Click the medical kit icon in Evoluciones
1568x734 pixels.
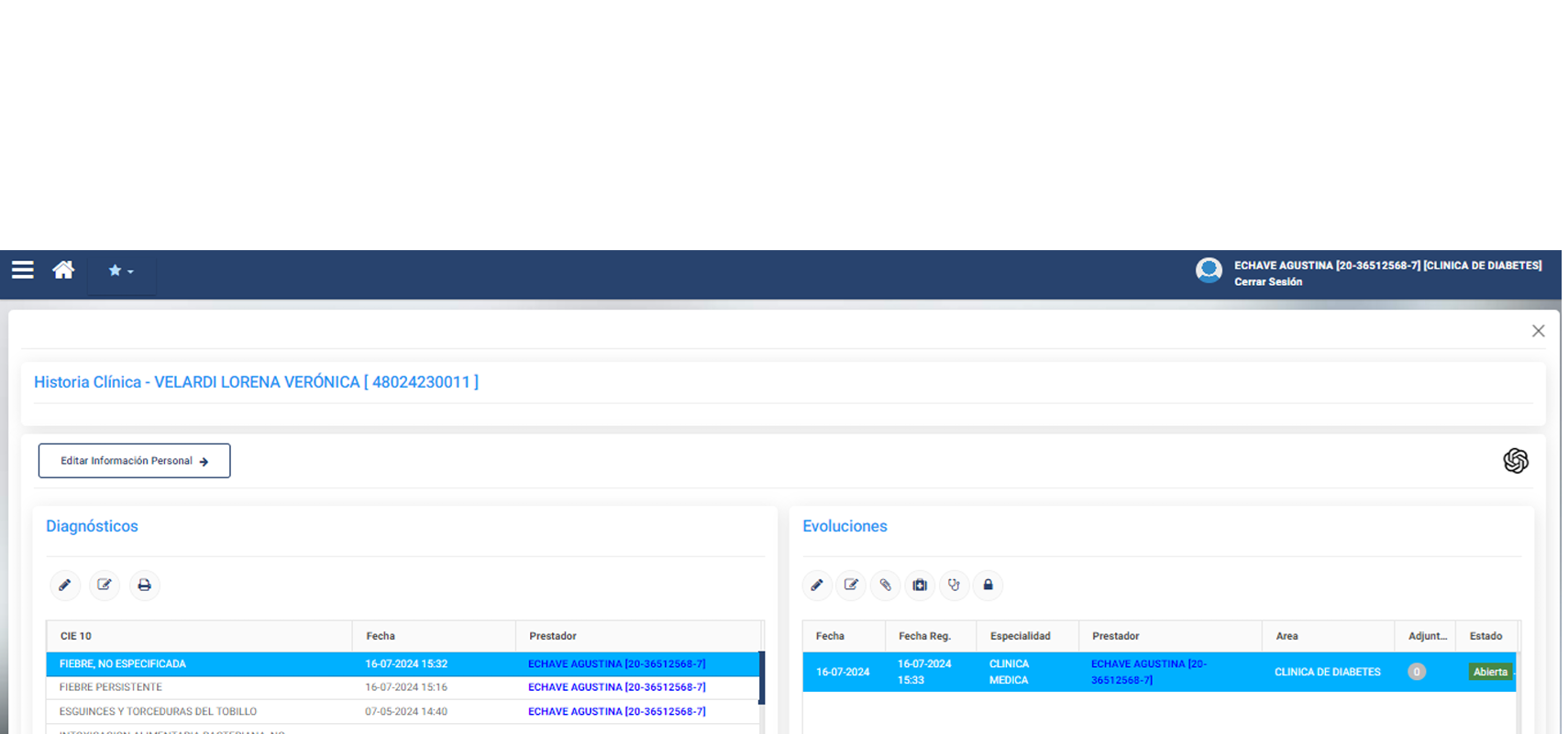coord(920,586)
